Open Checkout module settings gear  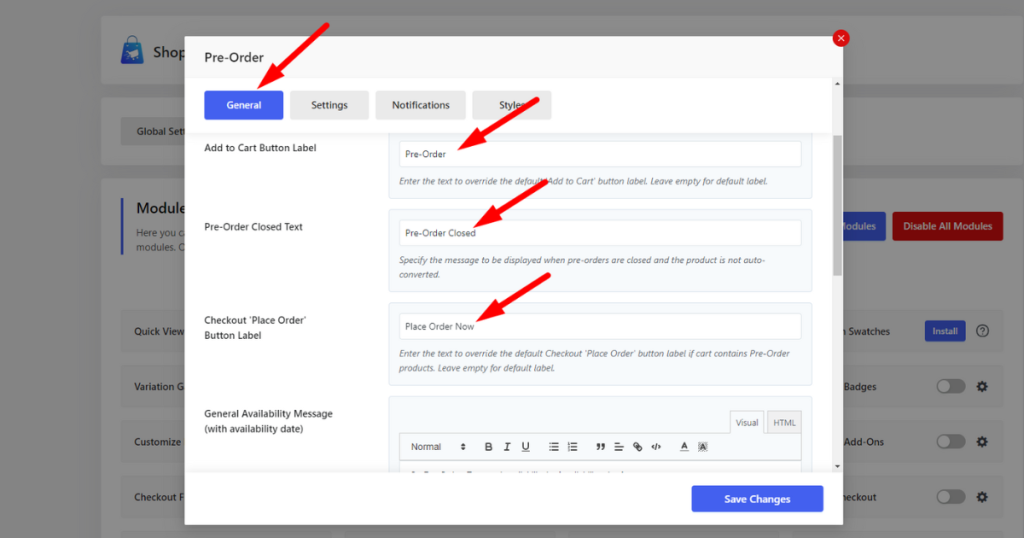pos(982,497)
